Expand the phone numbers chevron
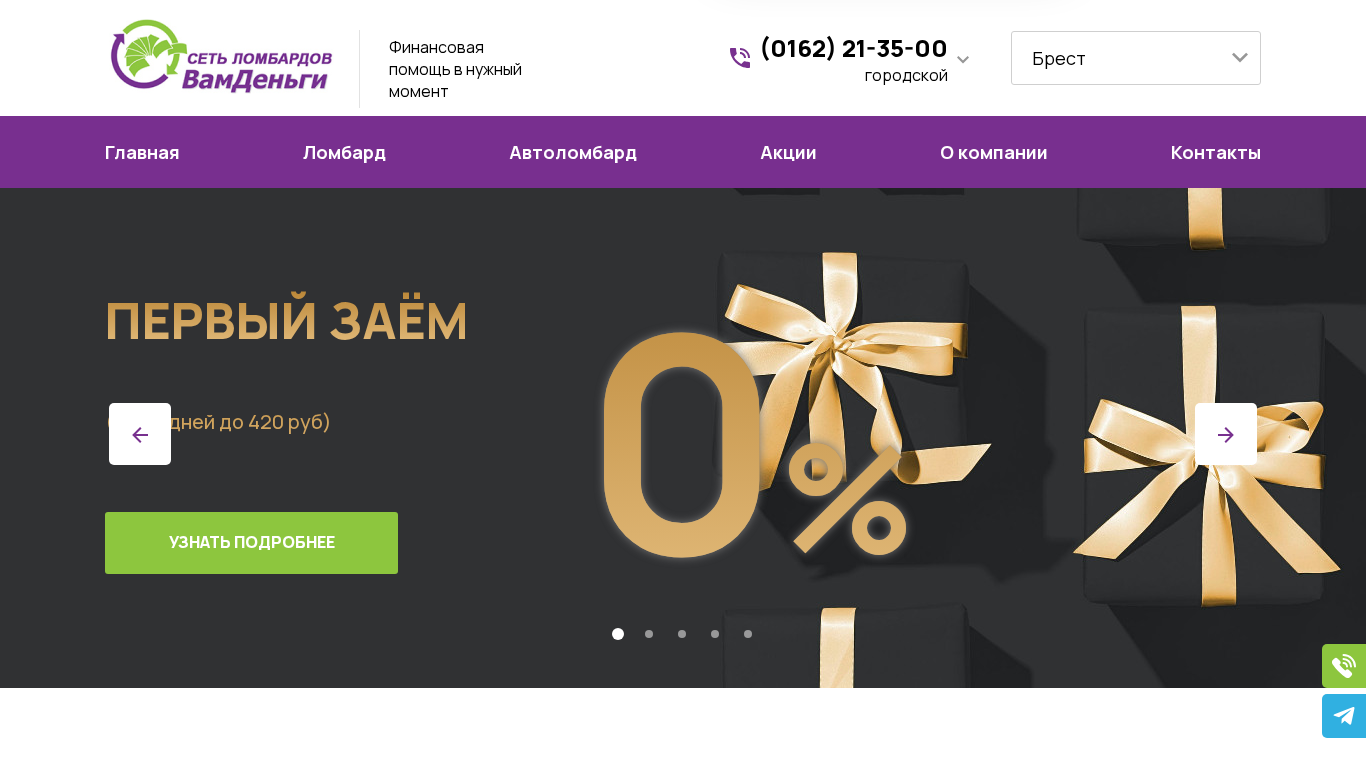The width and height of the screenshot is (1366, 768). 963,60
